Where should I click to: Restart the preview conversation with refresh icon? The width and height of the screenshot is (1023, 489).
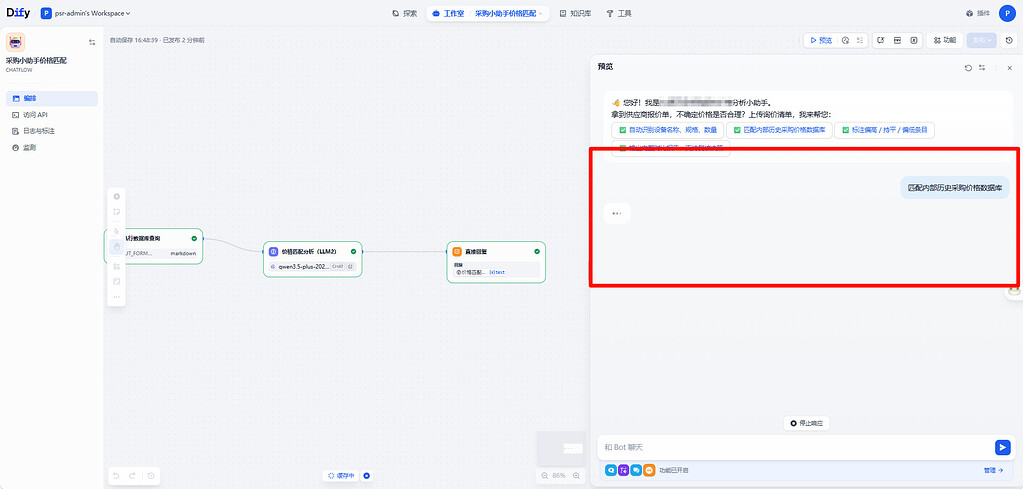point(968,68)
